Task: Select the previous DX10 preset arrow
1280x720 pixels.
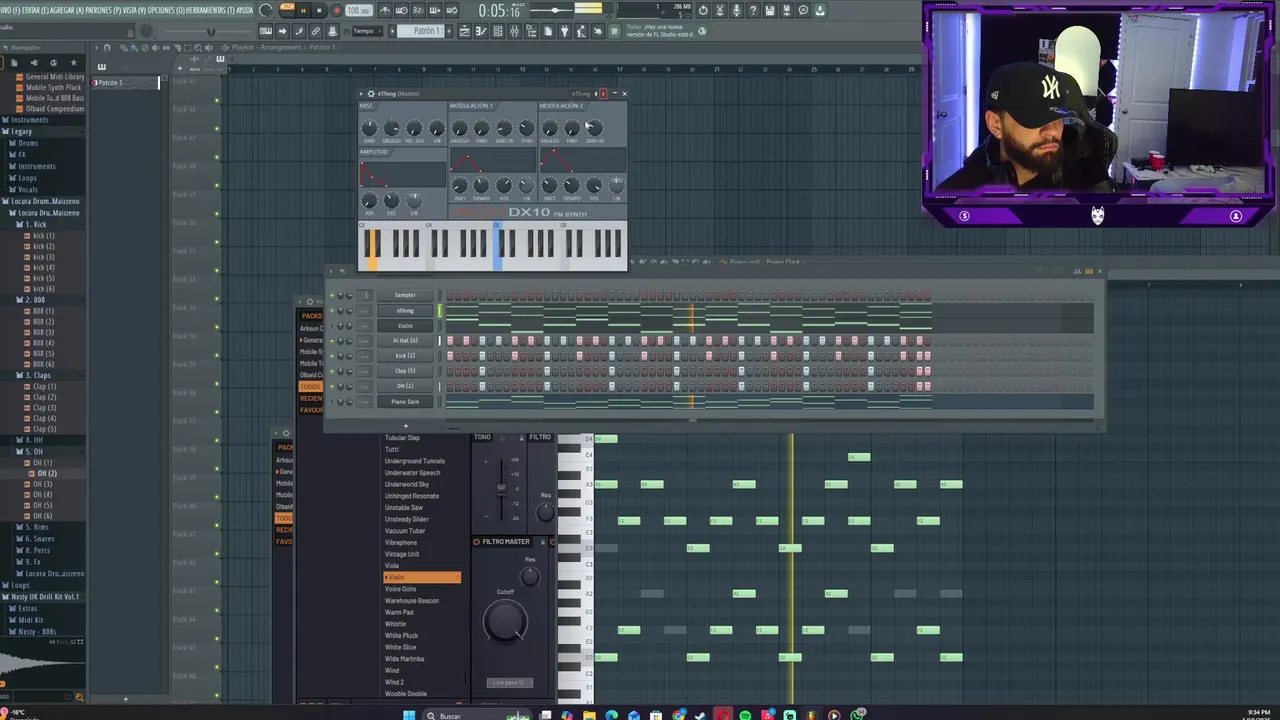Action: click(x=598, y=93)
